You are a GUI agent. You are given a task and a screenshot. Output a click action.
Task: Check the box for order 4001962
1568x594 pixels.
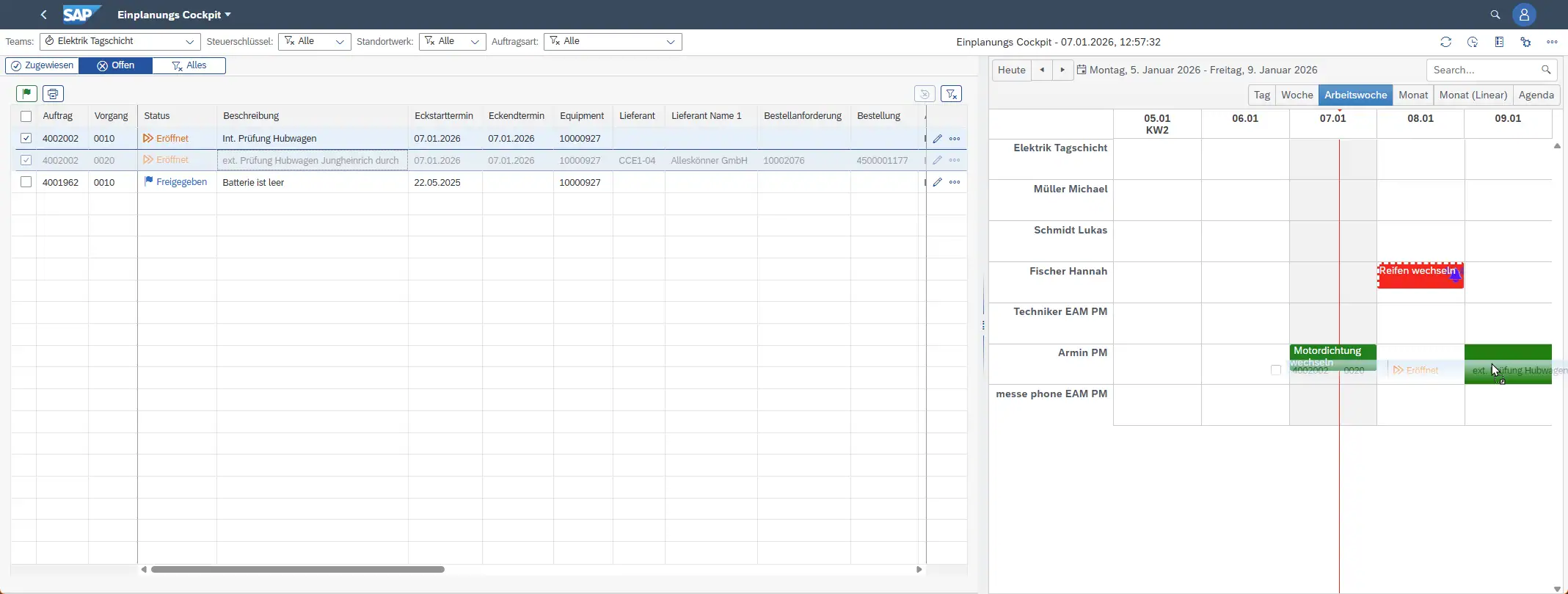[x=26, y=182]
